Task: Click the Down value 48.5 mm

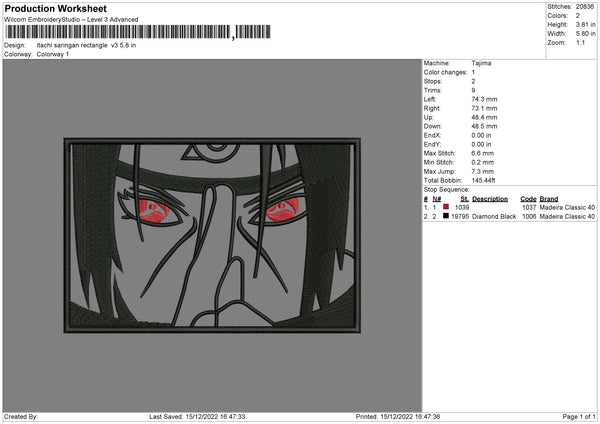Action: pyautogui.click(x=484, y=126)
